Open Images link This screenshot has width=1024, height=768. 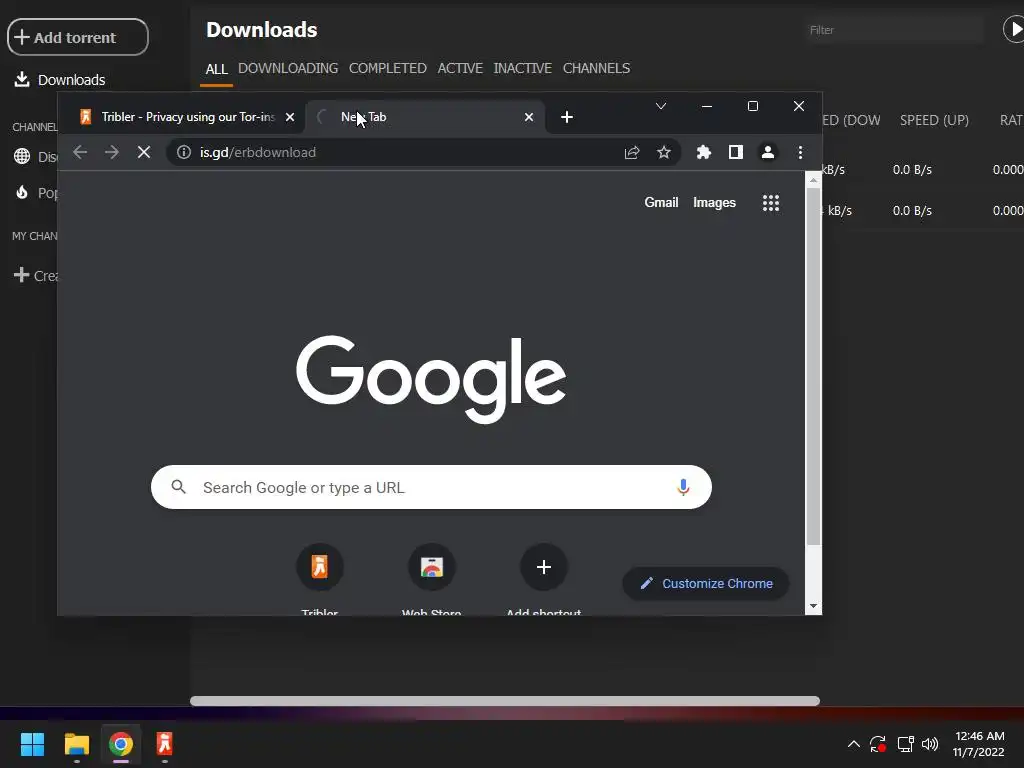tap(714, 202)
